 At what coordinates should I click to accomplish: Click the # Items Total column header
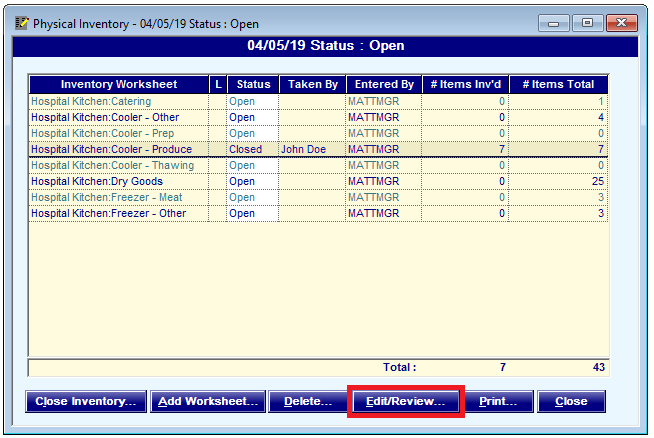[x=558, y=85]
